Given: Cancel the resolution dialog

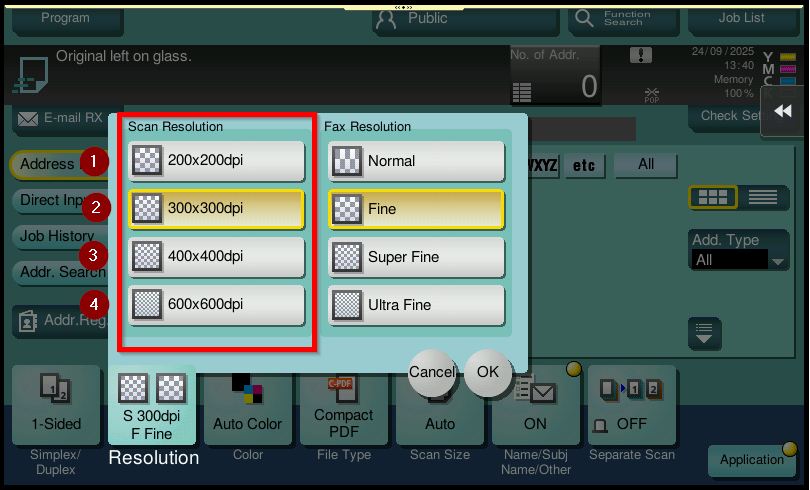Looking at the screenshot, I should point(432,372).
